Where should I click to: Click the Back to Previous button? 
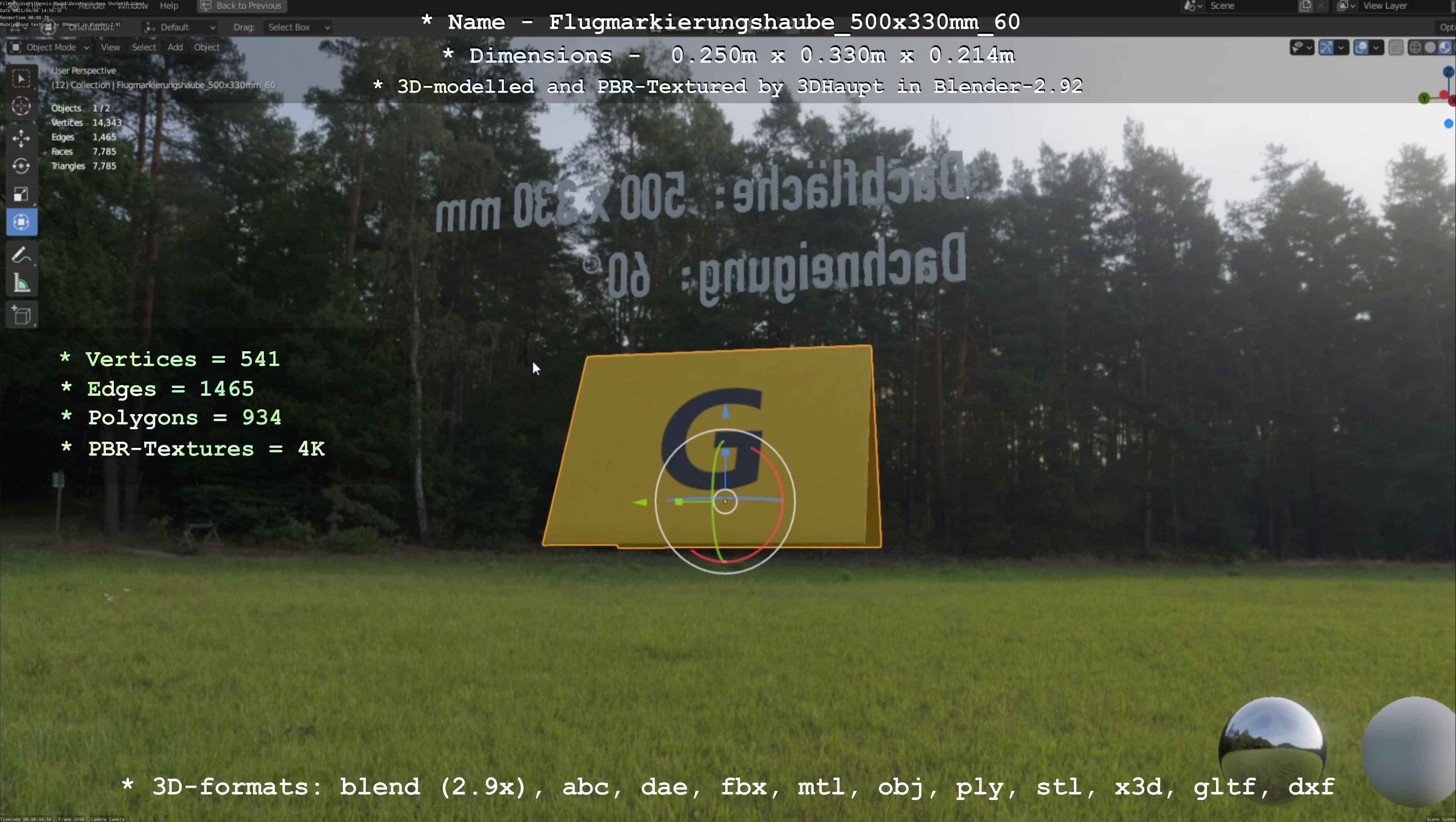pos(241,6)
